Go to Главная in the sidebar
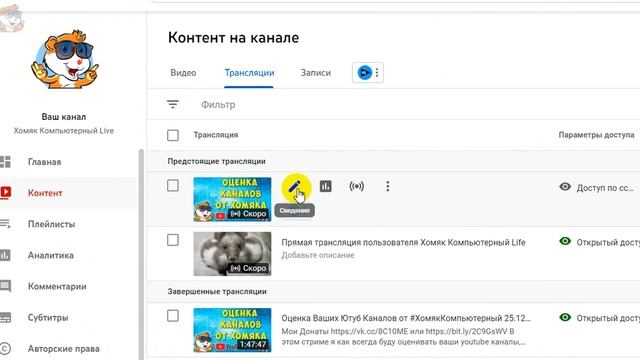 pos(44,162)
